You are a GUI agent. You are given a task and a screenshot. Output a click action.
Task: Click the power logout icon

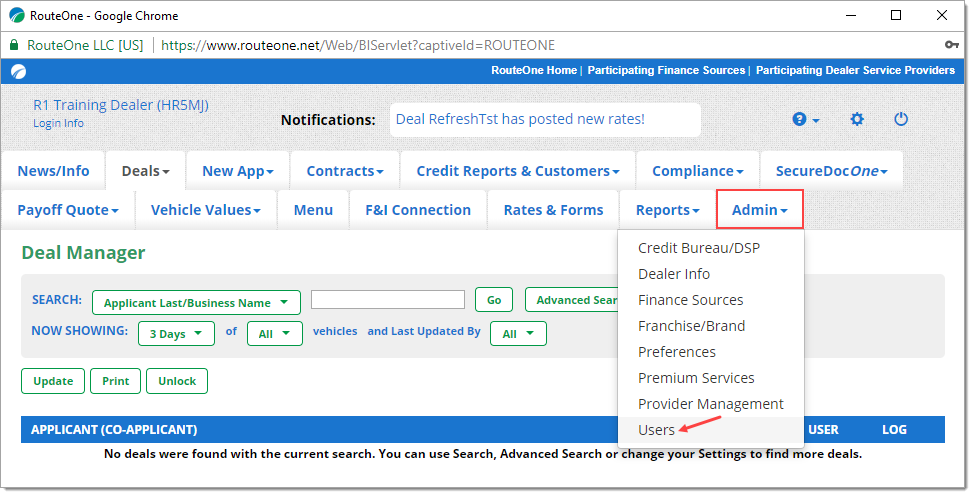coord(901,119)
